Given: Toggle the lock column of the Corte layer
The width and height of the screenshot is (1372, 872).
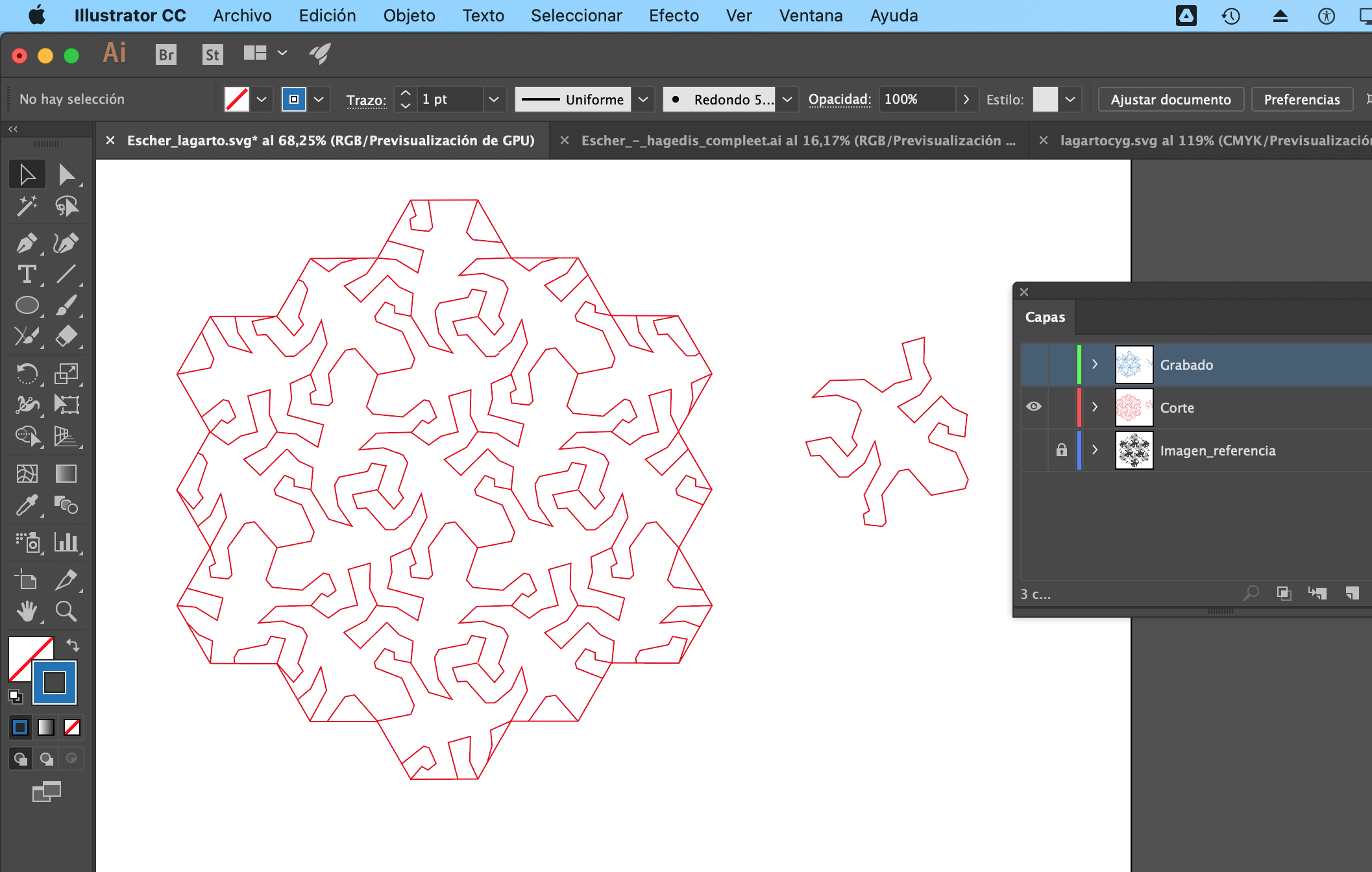Looking at the screenshot, I should pyautogui.click(x=1061, y=407).
